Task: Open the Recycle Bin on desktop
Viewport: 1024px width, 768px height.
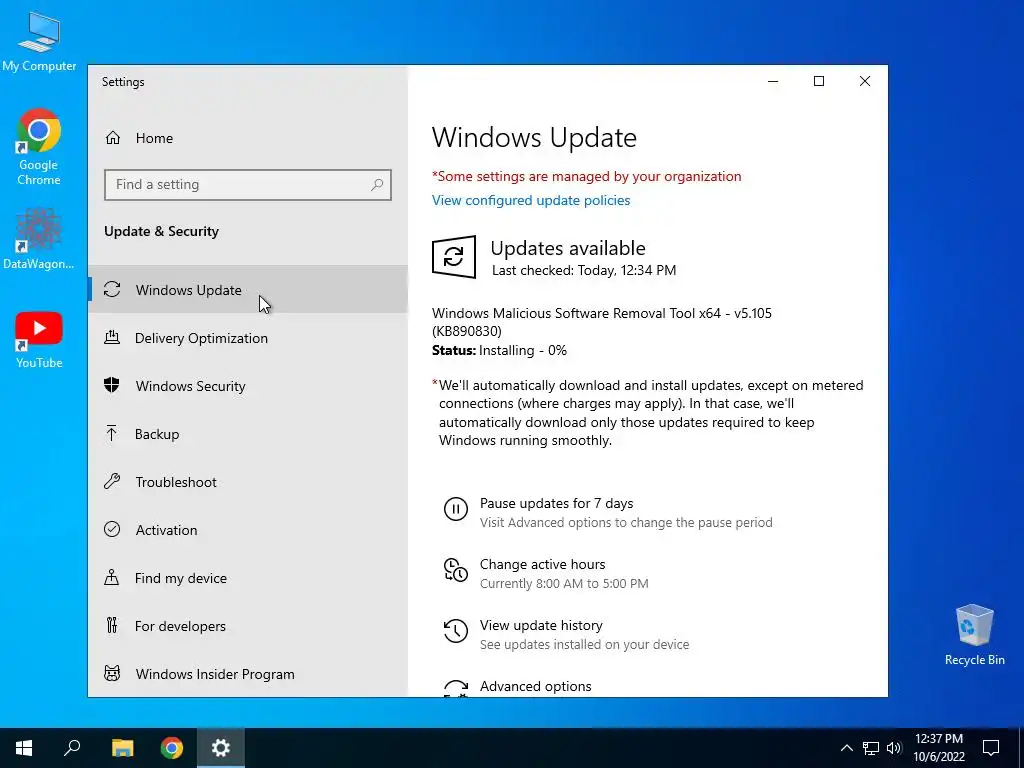Action: tap(974, 635)
